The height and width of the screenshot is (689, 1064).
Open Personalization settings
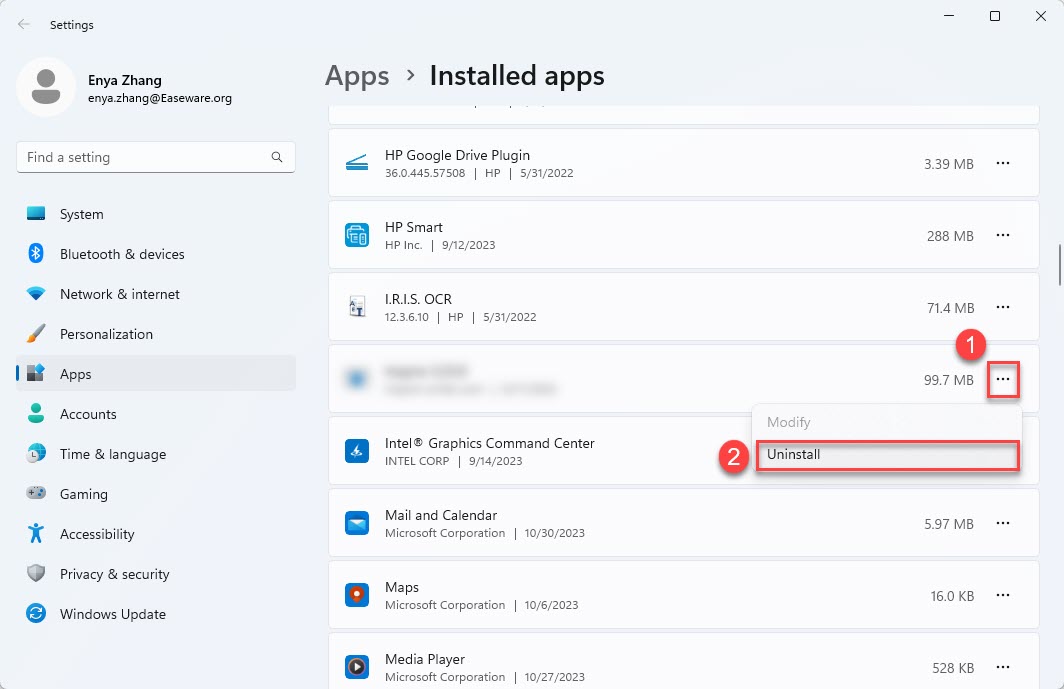(x=155, y=334)
